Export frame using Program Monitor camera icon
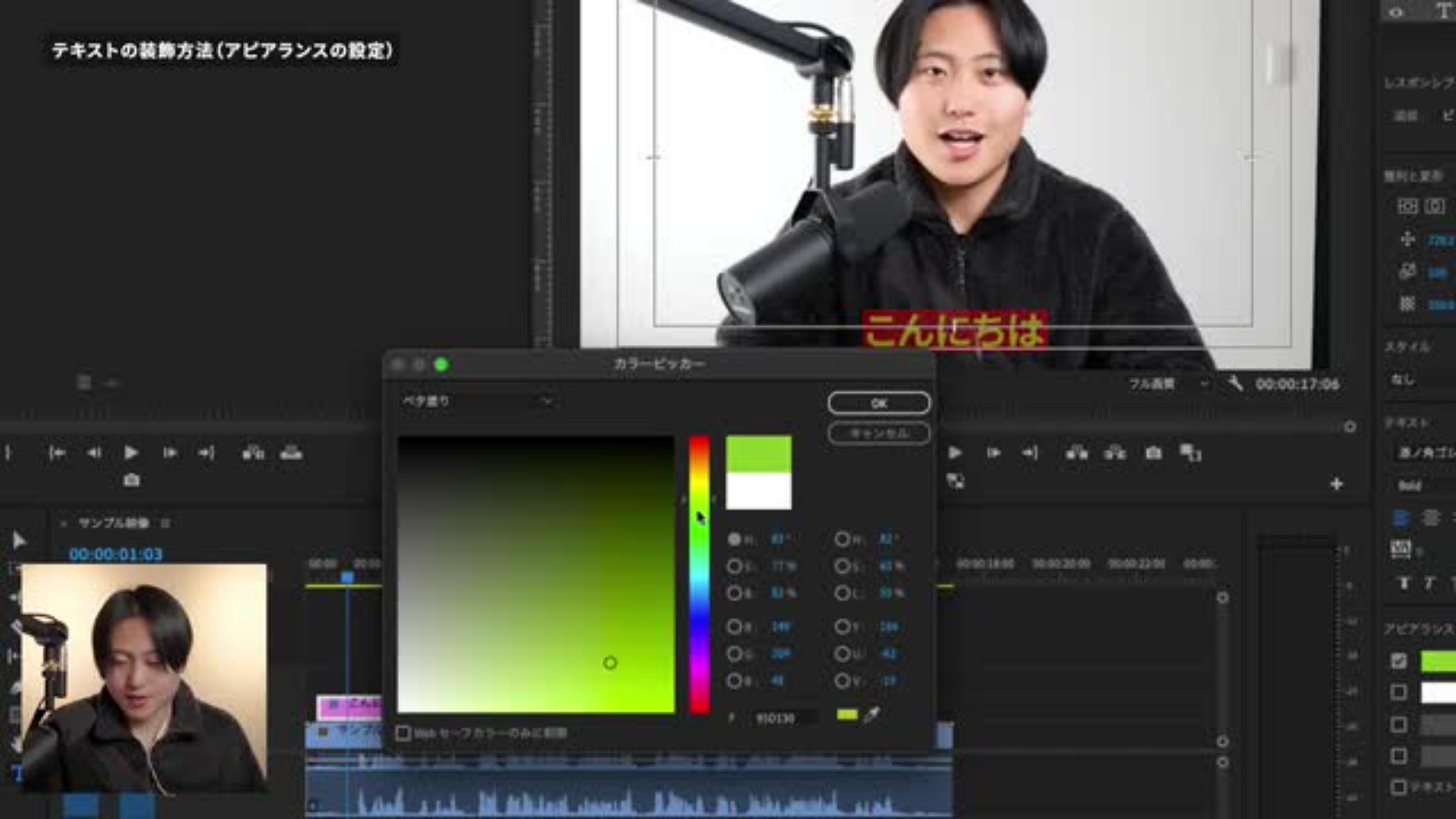The height and width of the screenshot is (819, 1456). (x=1153, y=453)
